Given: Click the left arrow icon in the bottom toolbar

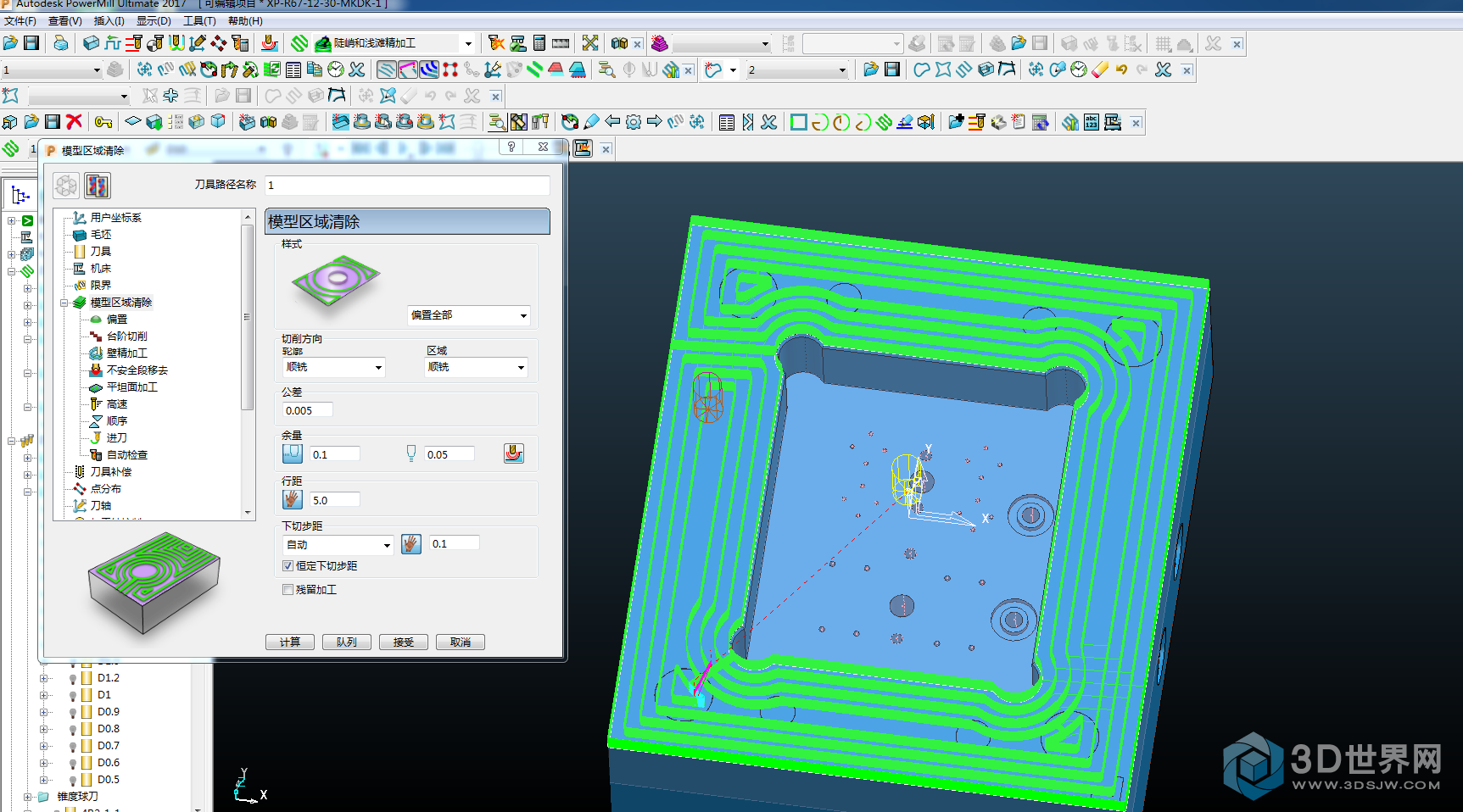Looking at the screenshot, I should (x=612, y=122).
